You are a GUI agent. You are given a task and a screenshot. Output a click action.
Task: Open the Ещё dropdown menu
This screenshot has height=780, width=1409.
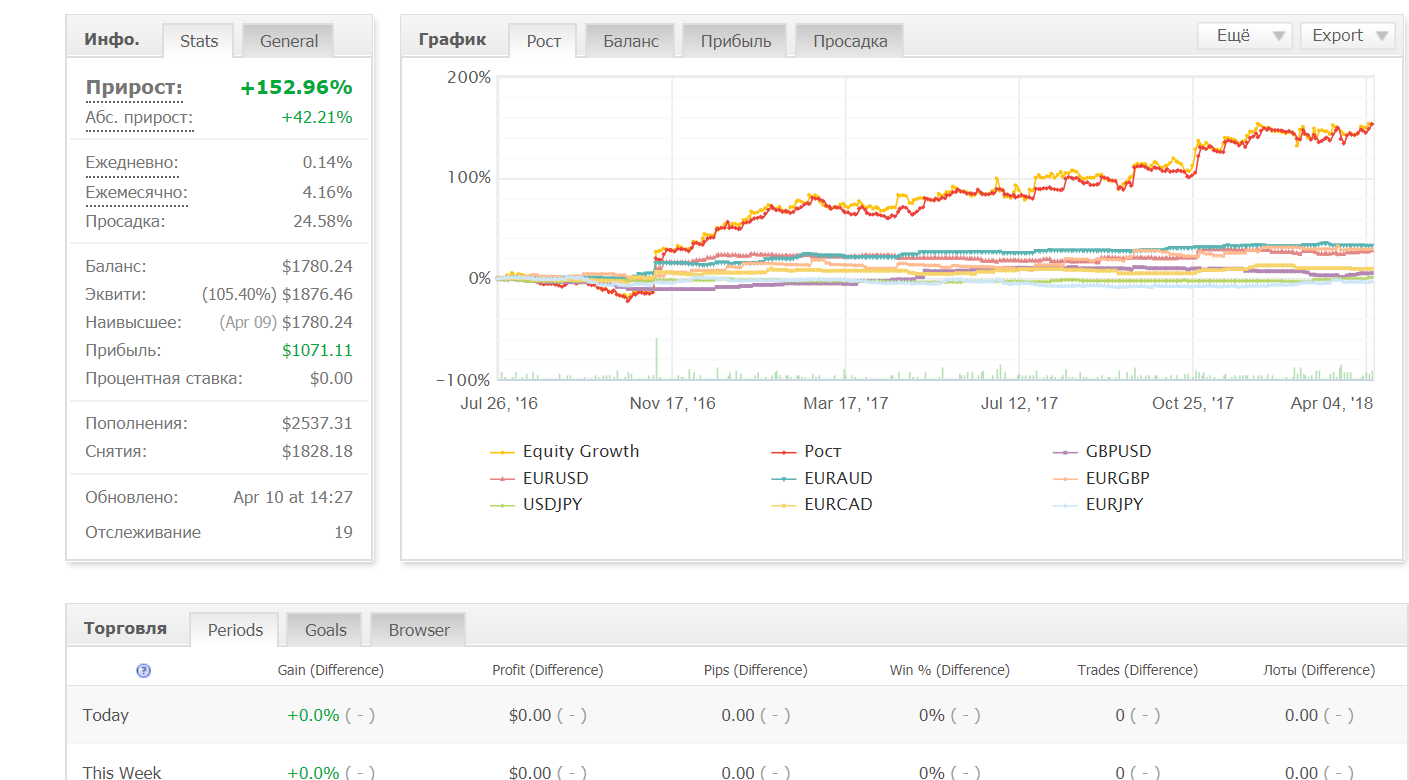tap(1245, 35)
